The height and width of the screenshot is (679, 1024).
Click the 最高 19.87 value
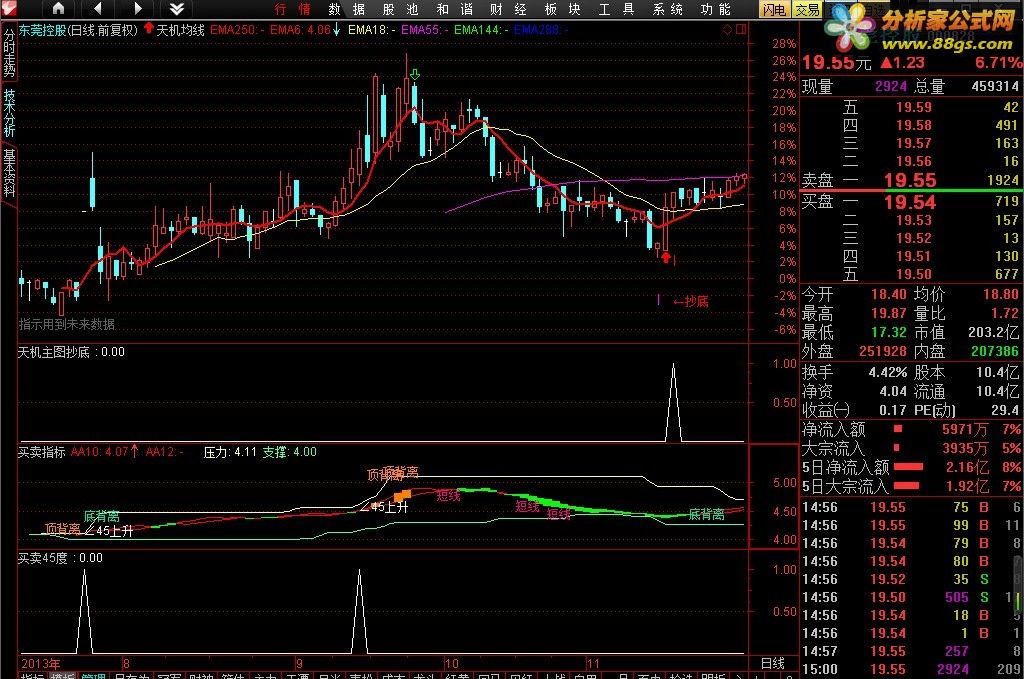tap(889, 313)
